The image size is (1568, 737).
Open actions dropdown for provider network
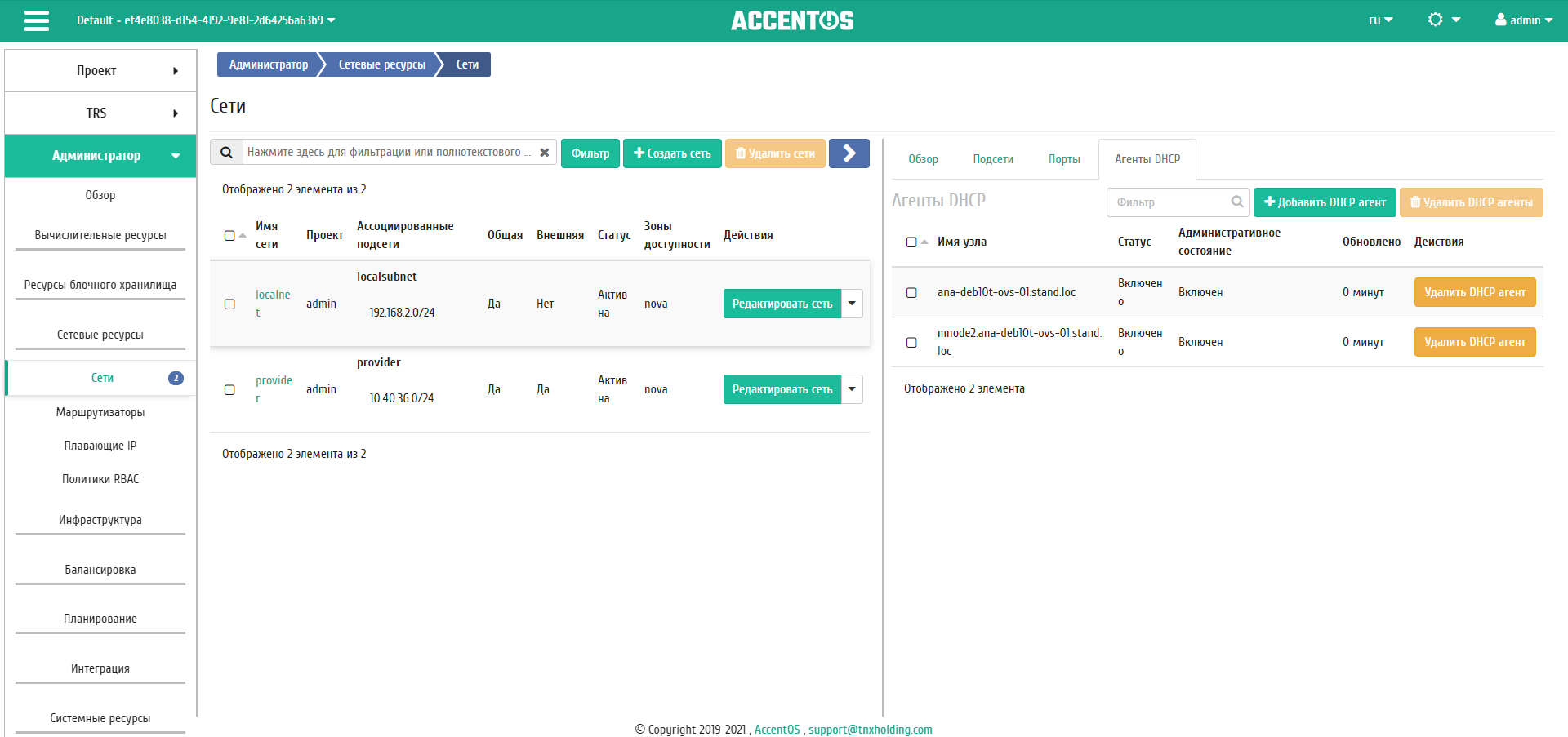[852, 389]
